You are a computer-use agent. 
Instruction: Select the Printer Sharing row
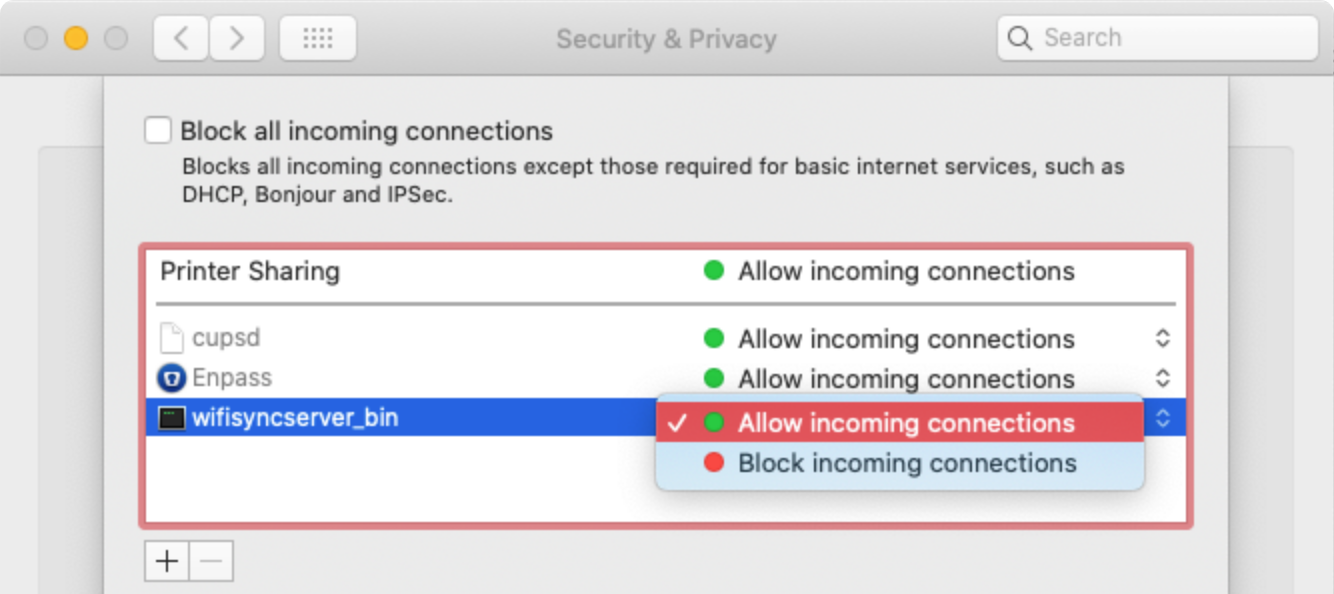point(666,272)
